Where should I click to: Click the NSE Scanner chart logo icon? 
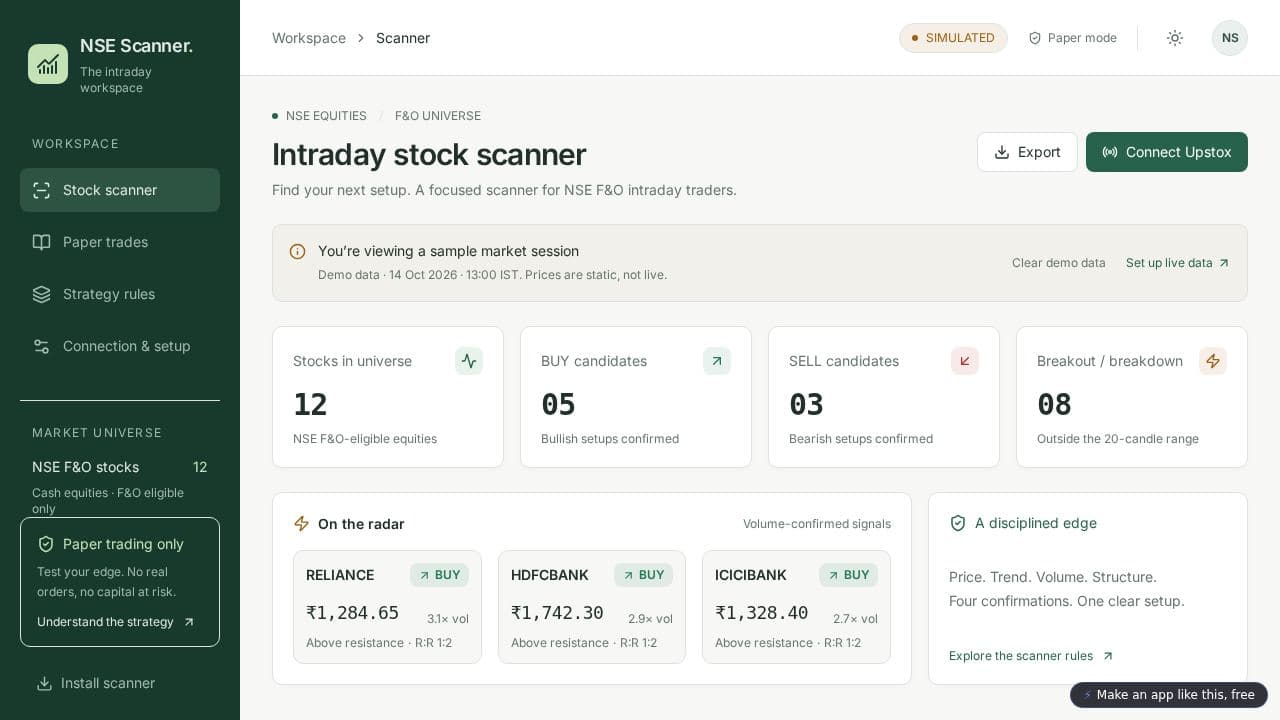[x=48, y=64]
